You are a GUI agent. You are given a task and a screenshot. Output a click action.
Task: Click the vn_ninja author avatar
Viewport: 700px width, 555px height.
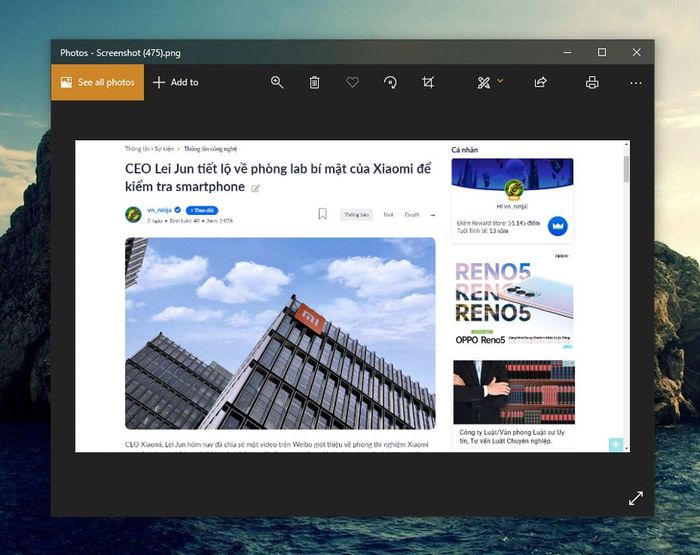coord(133,214)
